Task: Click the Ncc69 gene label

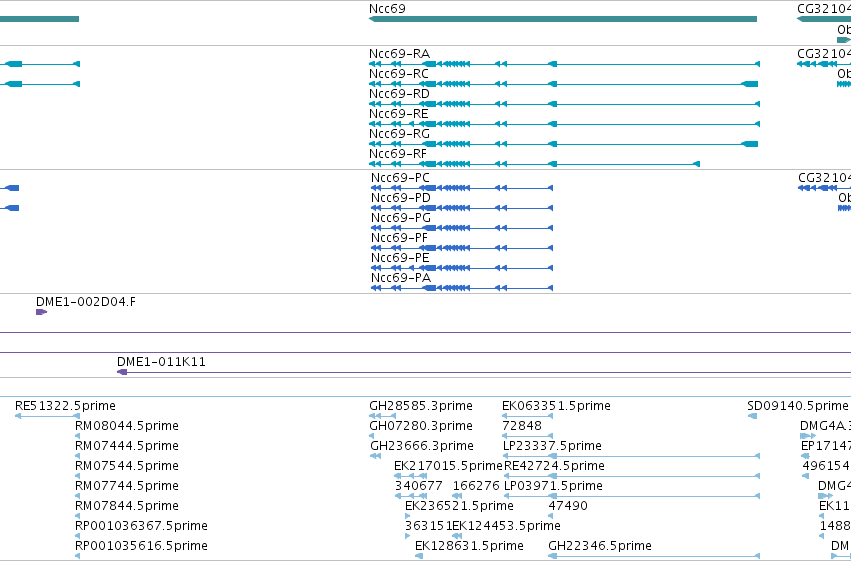Action: (x=387, y=9)
